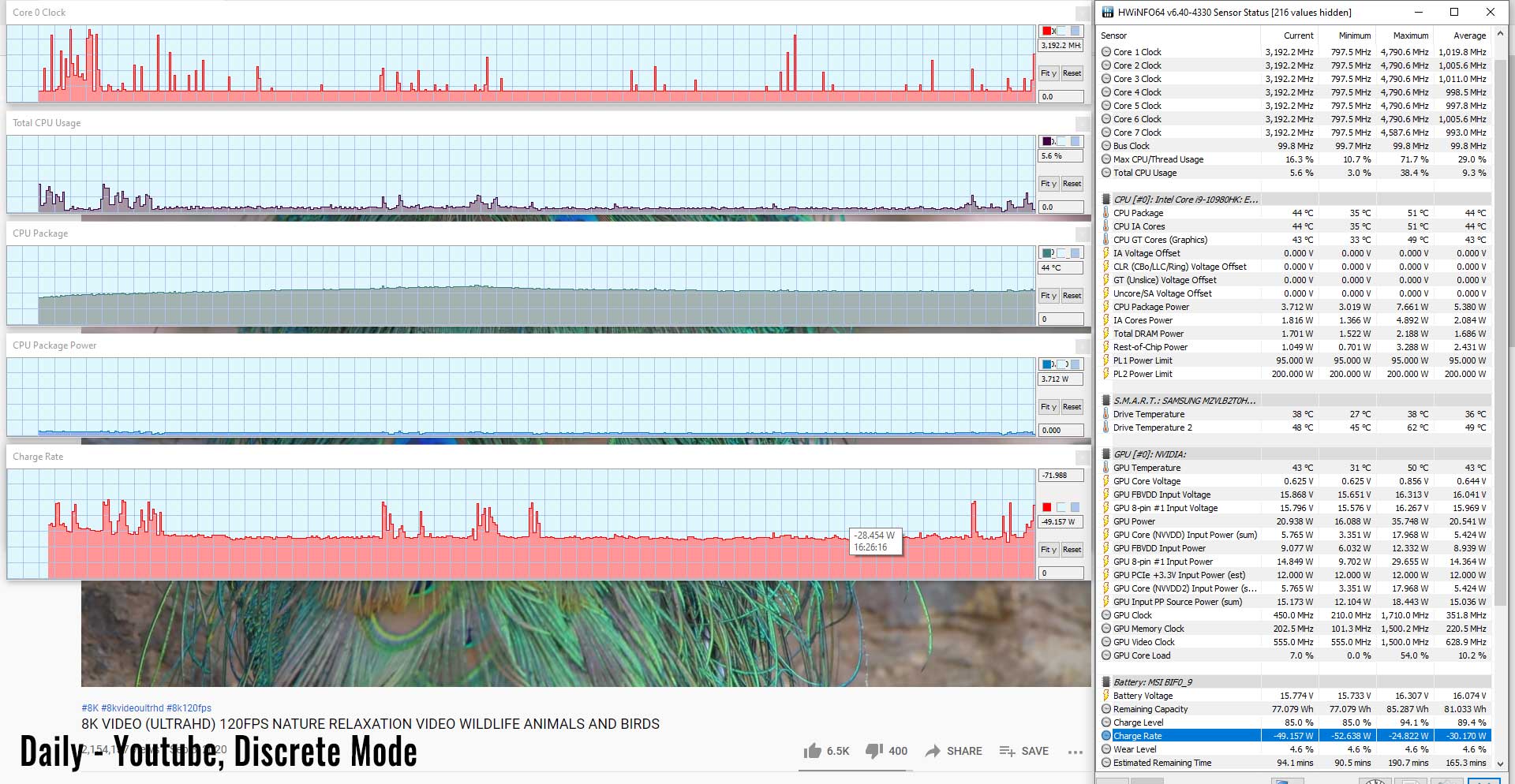The height and width of the screenshot is (784, 1515).
Task: Click red color swatch on Charge Rate graph
Action: click(1047, 507)
